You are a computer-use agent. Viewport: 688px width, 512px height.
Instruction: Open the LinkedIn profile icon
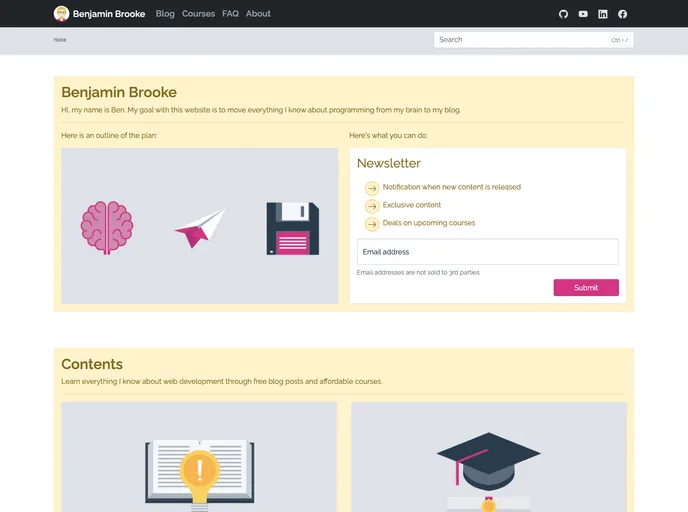pos(603,14)
